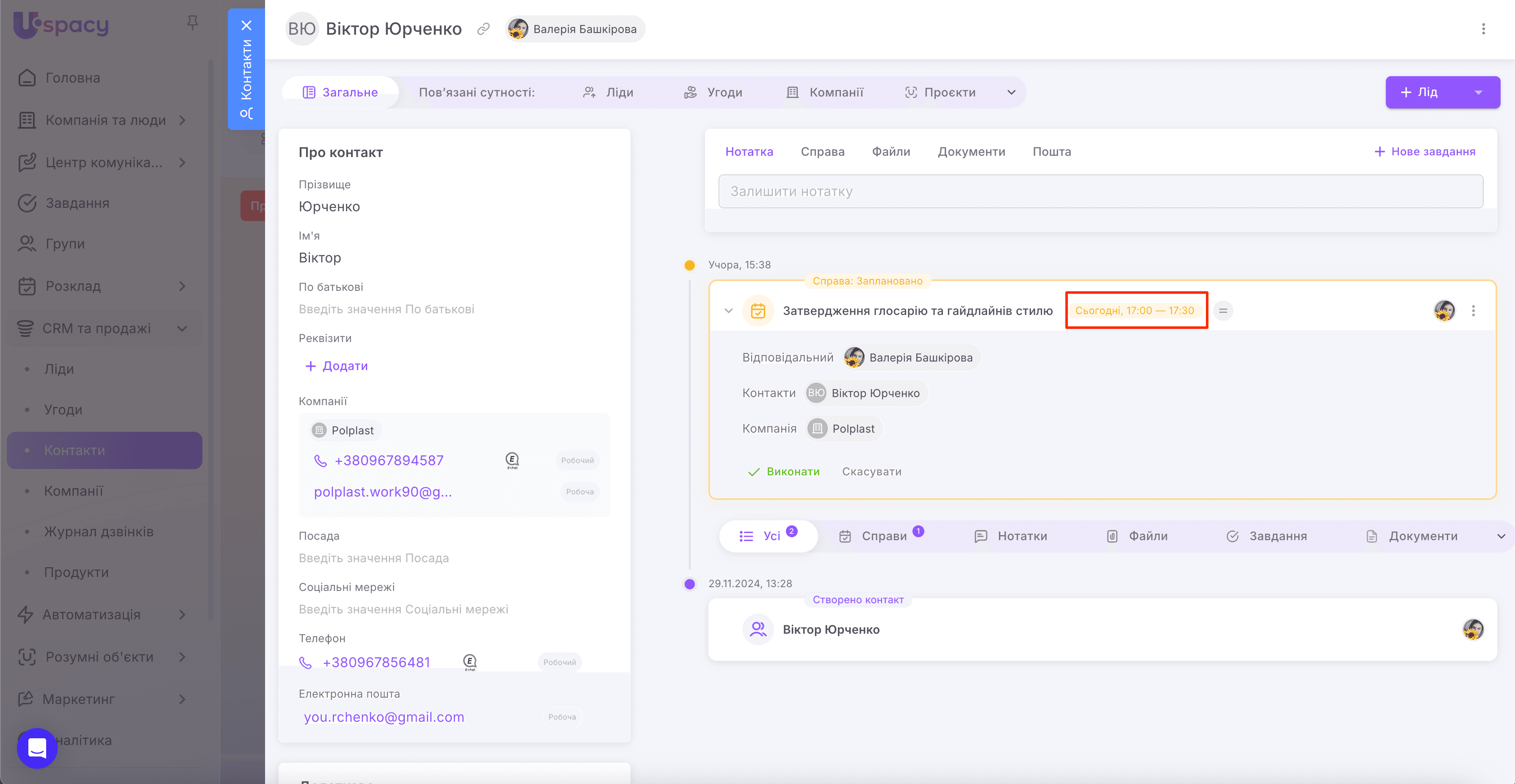This screenshot has height=784, width=1515.
Task: Mark the activity done with Виконати
Action: click(x=783, y=472)
